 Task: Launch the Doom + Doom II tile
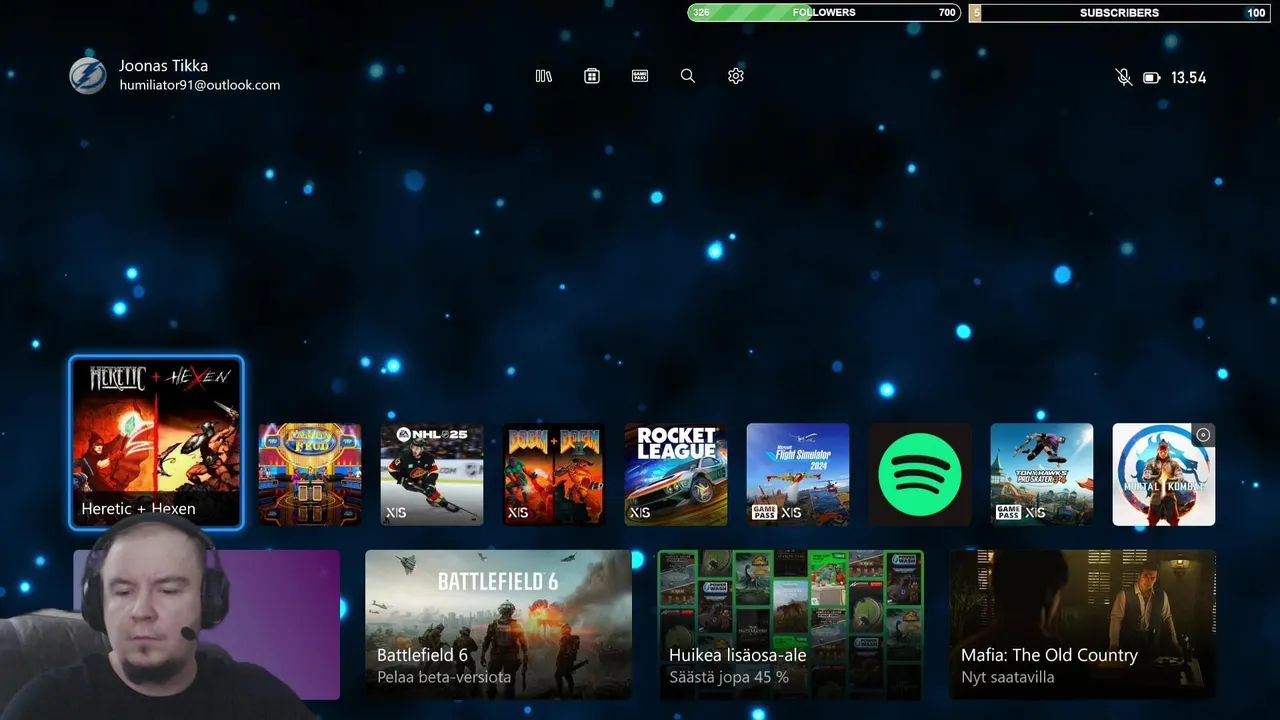pos(554,474)
